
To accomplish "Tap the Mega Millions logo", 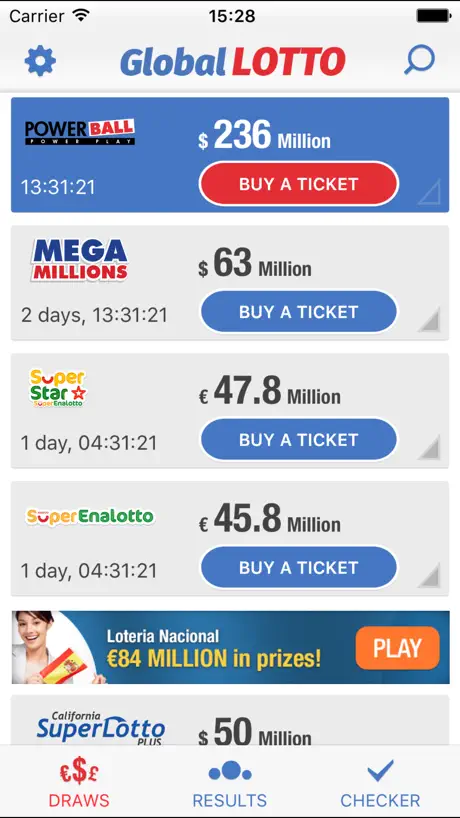I will [79, 260].
